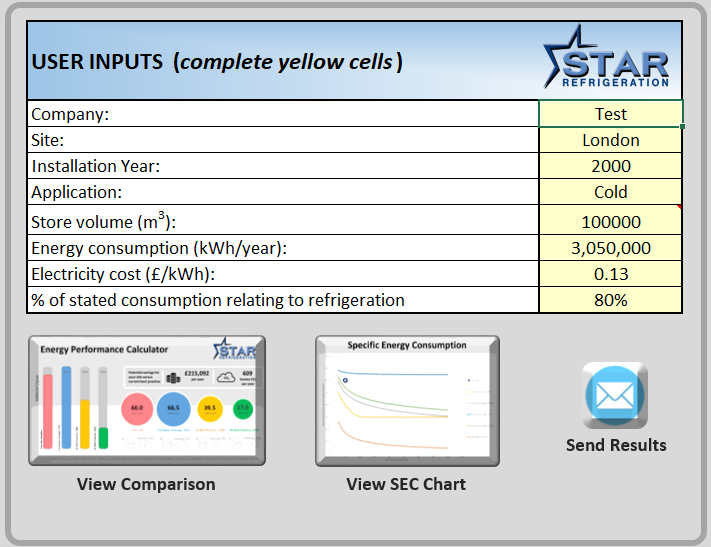This screenshot has width=711, height=547.
Task: Select the Electricity cost cell 0.13
Action: tap(610, 274)
